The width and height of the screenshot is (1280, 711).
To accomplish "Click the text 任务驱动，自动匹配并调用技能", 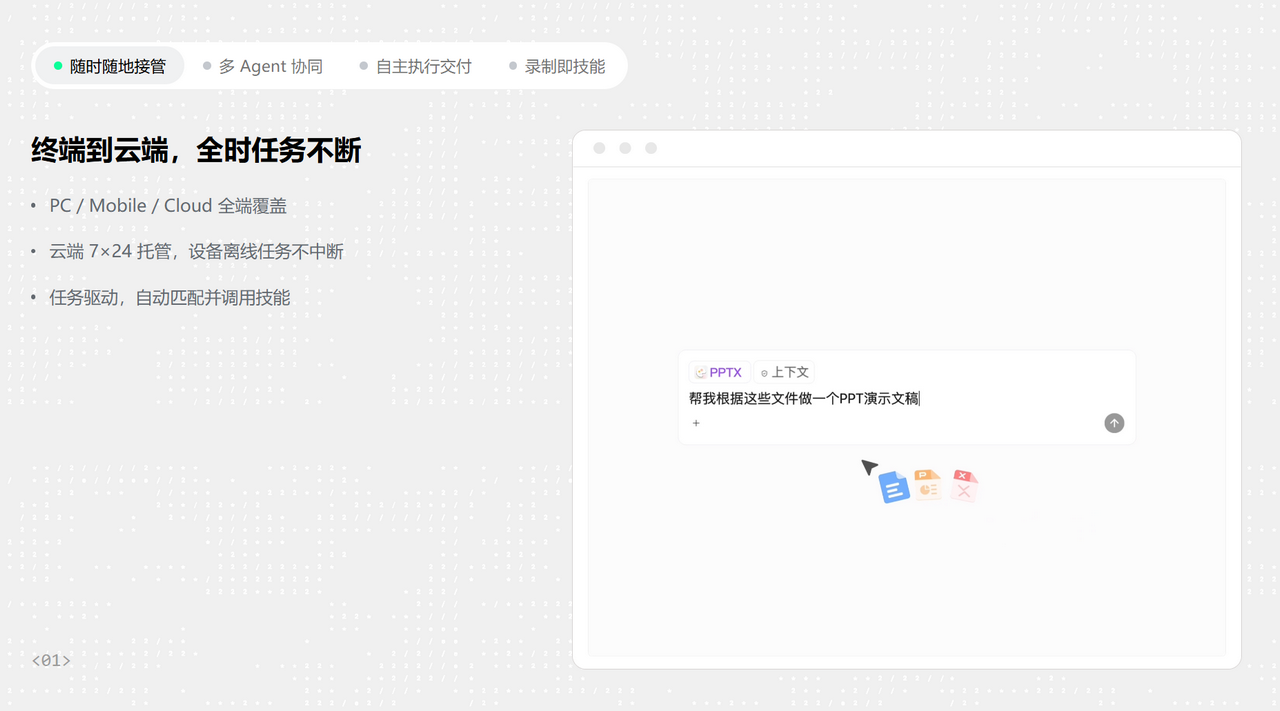I will pos(170,298).
